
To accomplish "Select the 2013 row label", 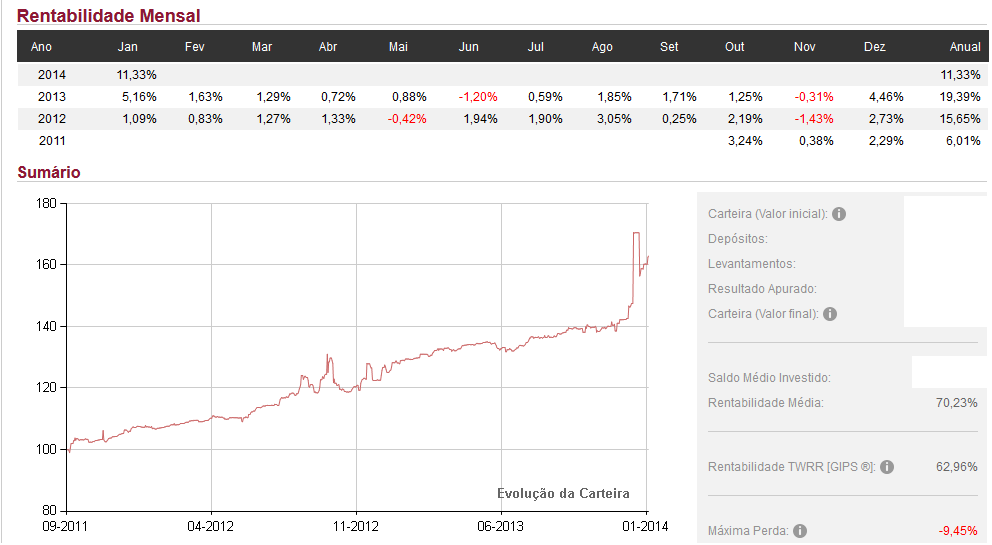I will pyautogui.click(x=51, y=97).
